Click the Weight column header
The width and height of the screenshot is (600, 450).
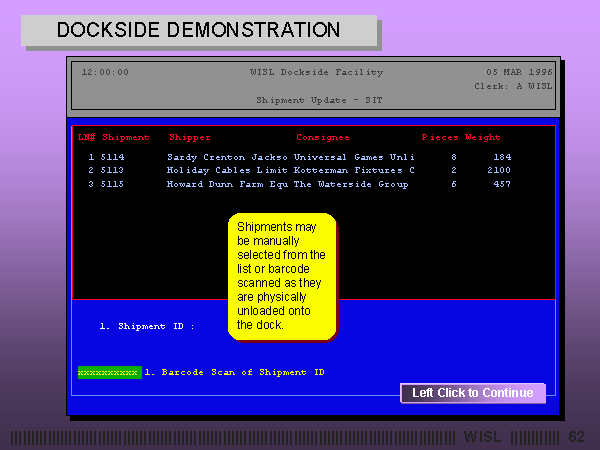pos(483,137)
